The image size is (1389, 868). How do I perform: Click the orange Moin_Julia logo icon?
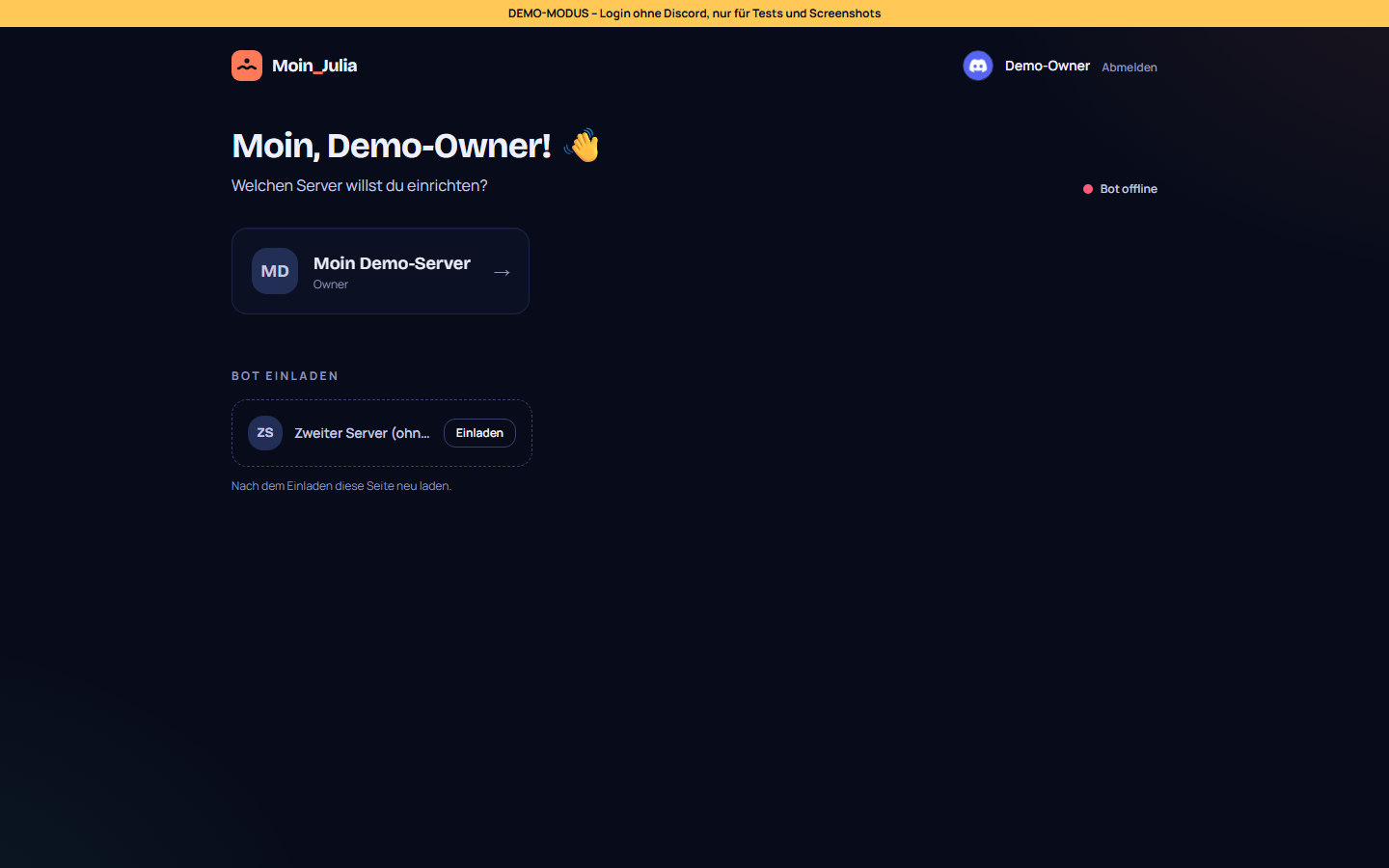[247, 66]
